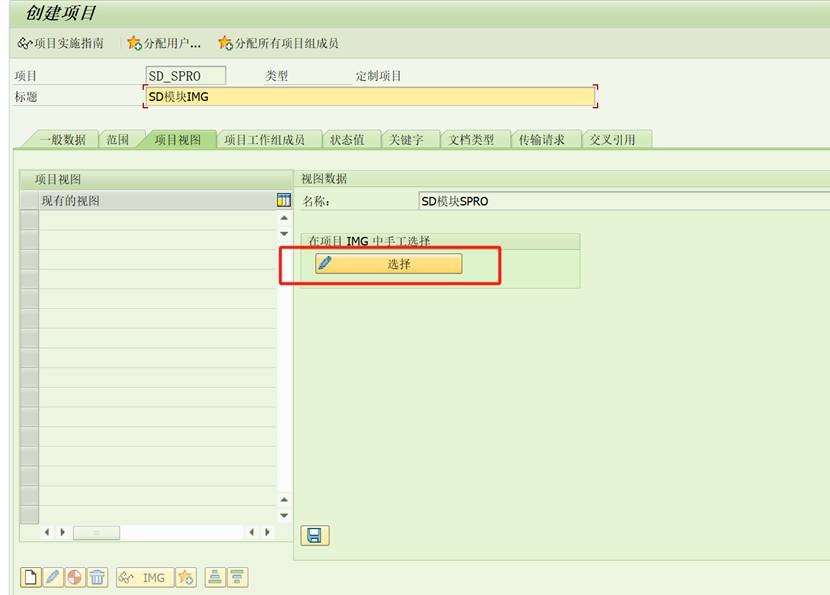The width and height of the screenshot is (830, 595).
Task: Create a new view using the blank page icon
Action: (32, 577)
